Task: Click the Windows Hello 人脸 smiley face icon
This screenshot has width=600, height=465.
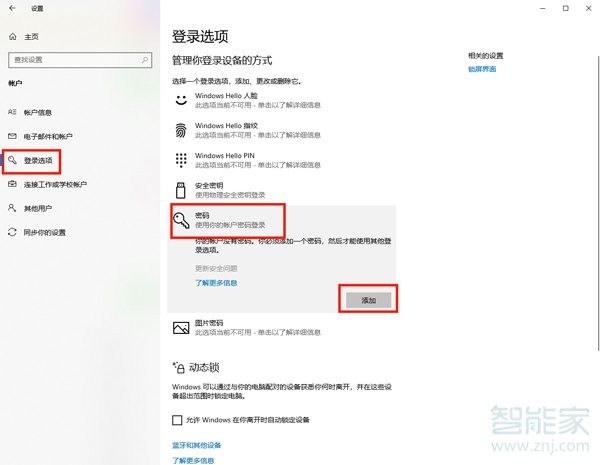Action: (x=181, y=100)
